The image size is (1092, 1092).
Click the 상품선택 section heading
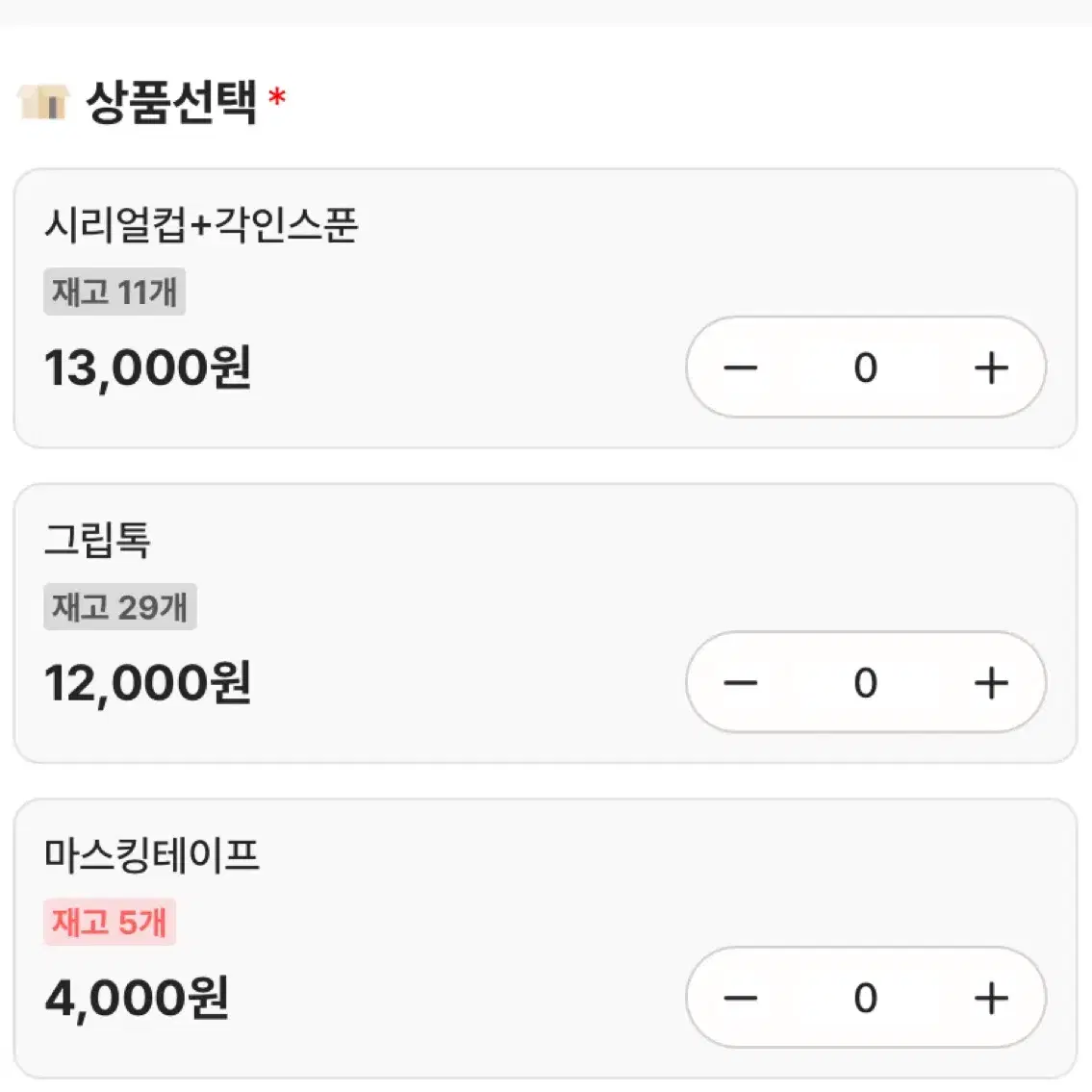click(x=171, y=102)
